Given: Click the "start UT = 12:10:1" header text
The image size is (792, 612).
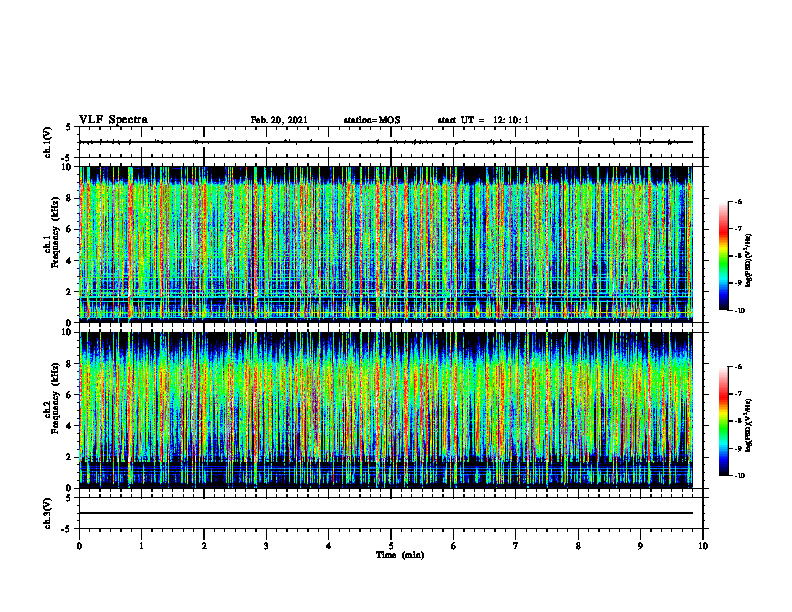Looking at the screenshot, I should point(483,120).
